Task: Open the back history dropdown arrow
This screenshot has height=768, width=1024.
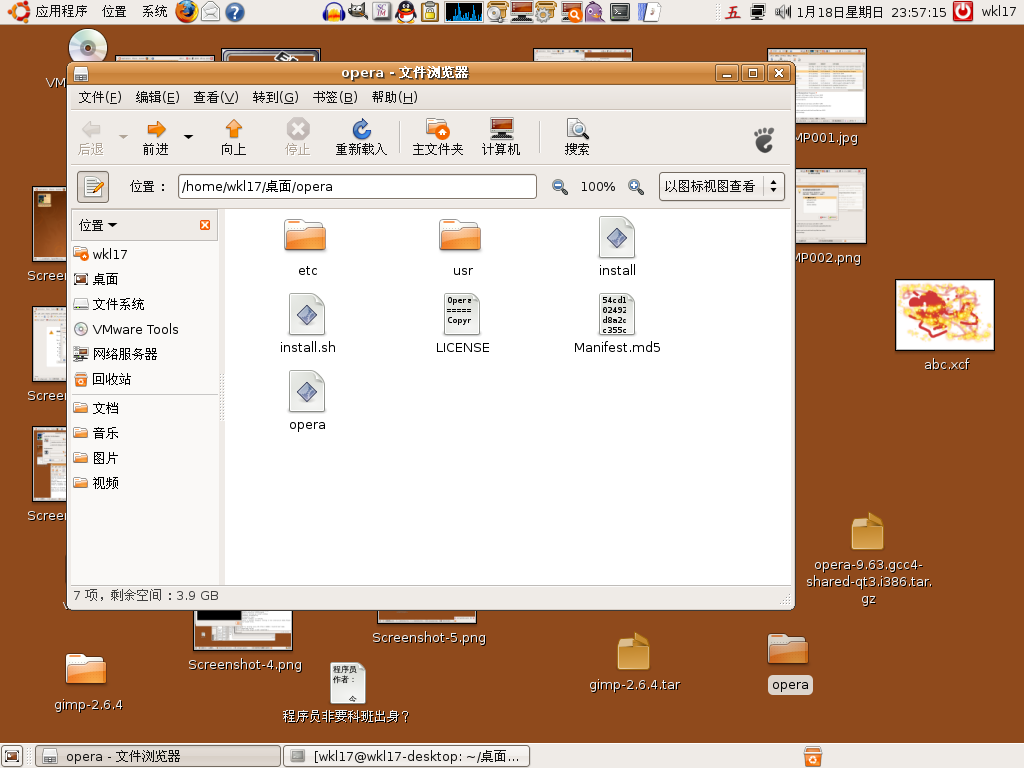Action: (x=123, y=137)
